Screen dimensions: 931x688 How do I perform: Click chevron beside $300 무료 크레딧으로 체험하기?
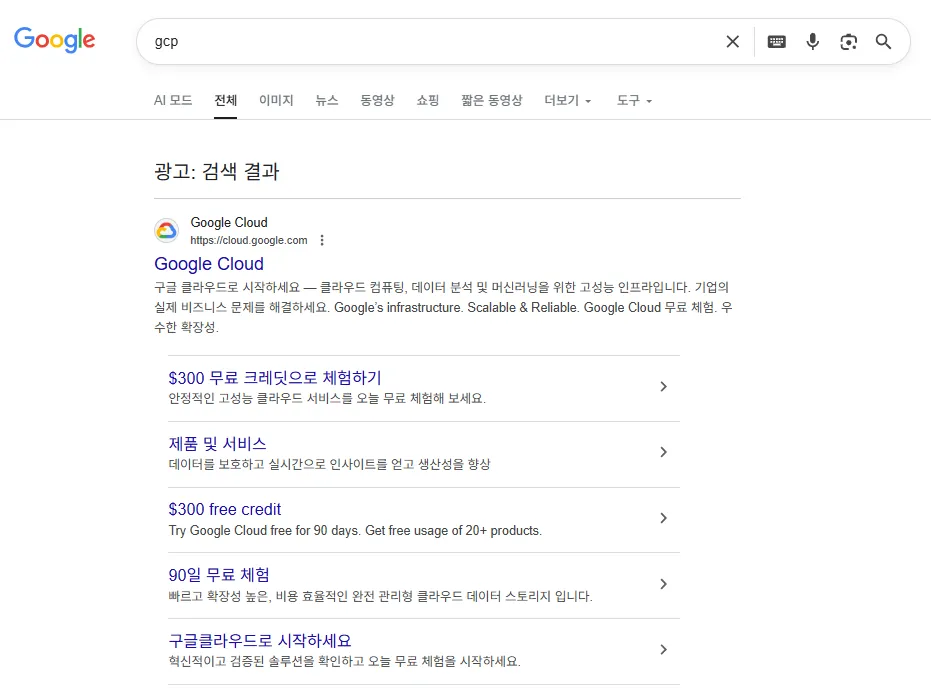pos(663,387)
